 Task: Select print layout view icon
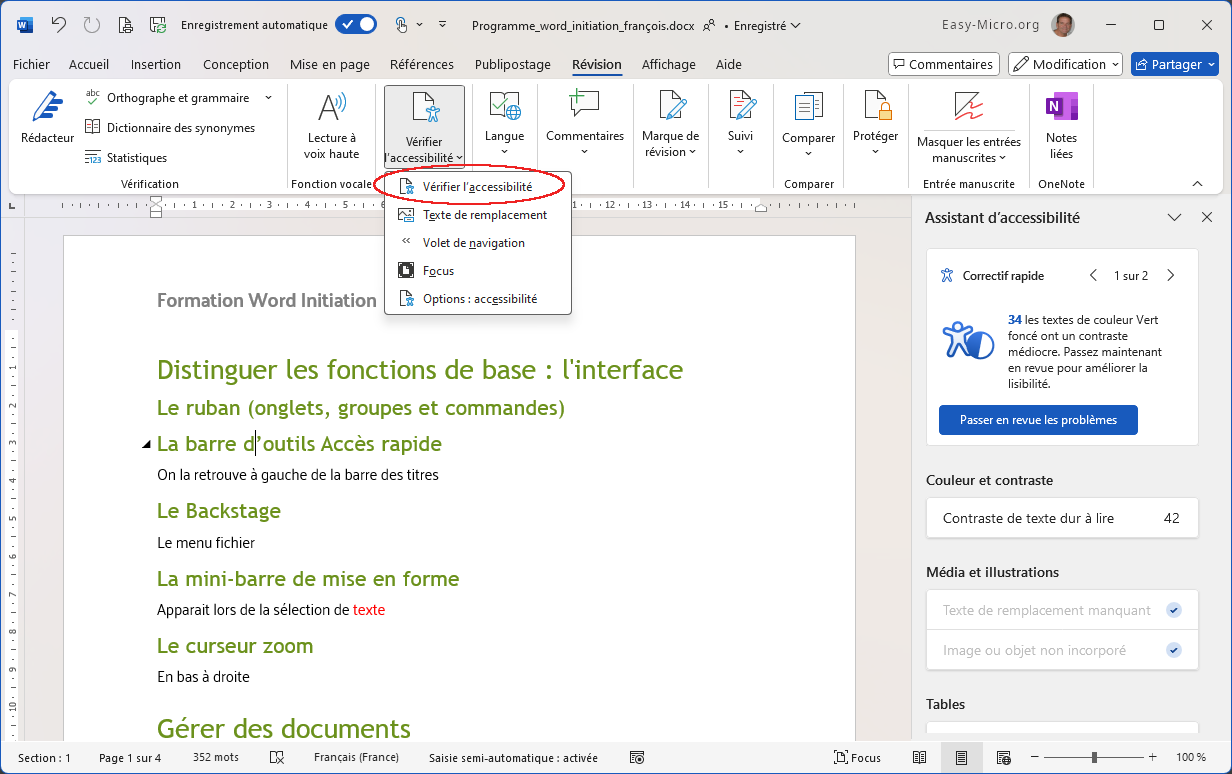coord(962,758)
